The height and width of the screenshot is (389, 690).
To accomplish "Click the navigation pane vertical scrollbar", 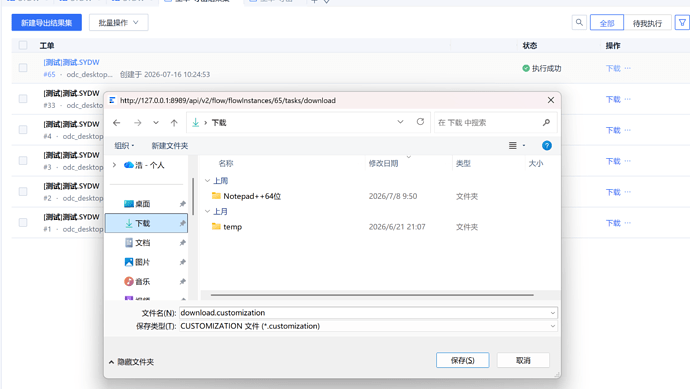I will click(193, 196).
